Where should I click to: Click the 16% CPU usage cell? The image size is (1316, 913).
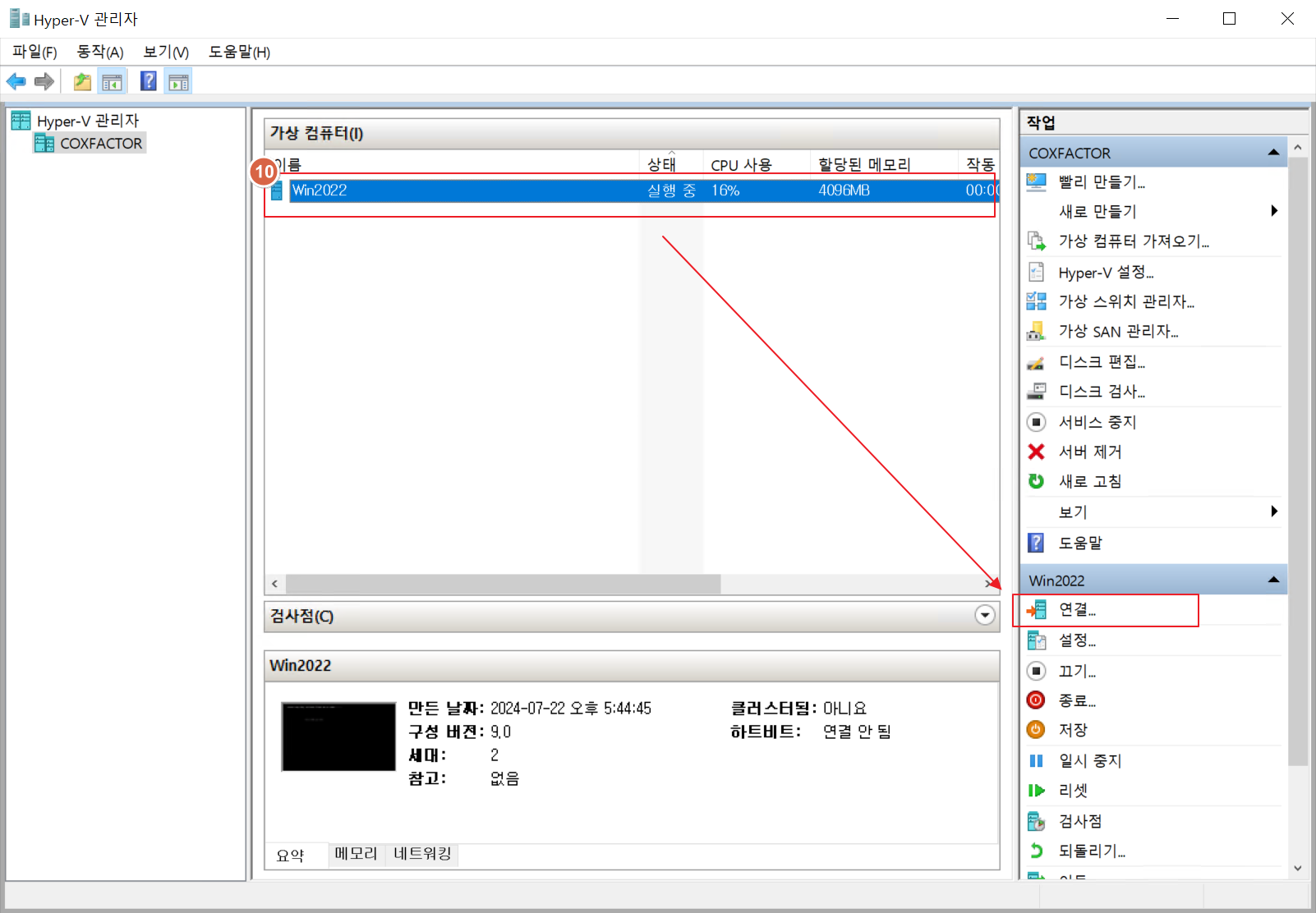tap(725, 190)
